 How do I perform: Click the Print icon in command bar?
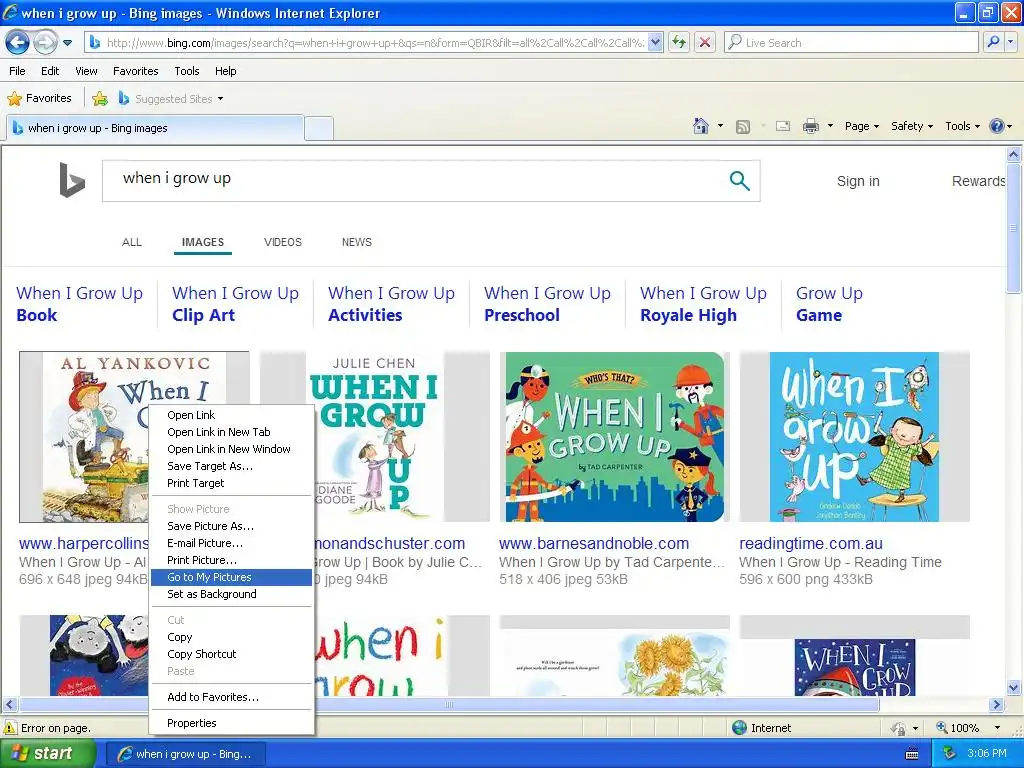810,126
